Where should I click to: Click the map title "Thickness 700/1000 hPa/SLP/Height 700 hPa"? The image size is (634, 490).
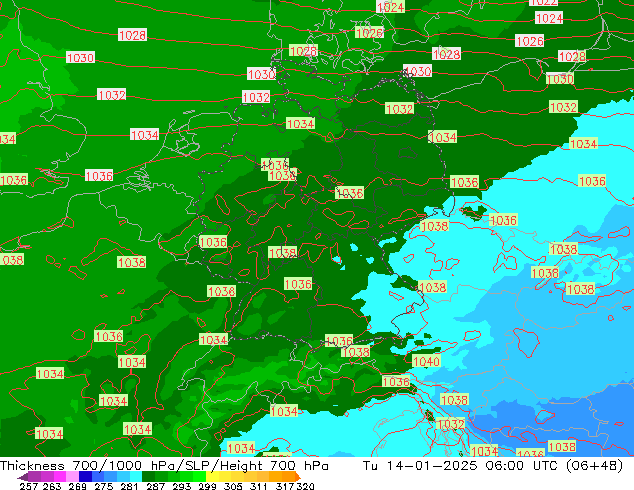tap(164, 466)
